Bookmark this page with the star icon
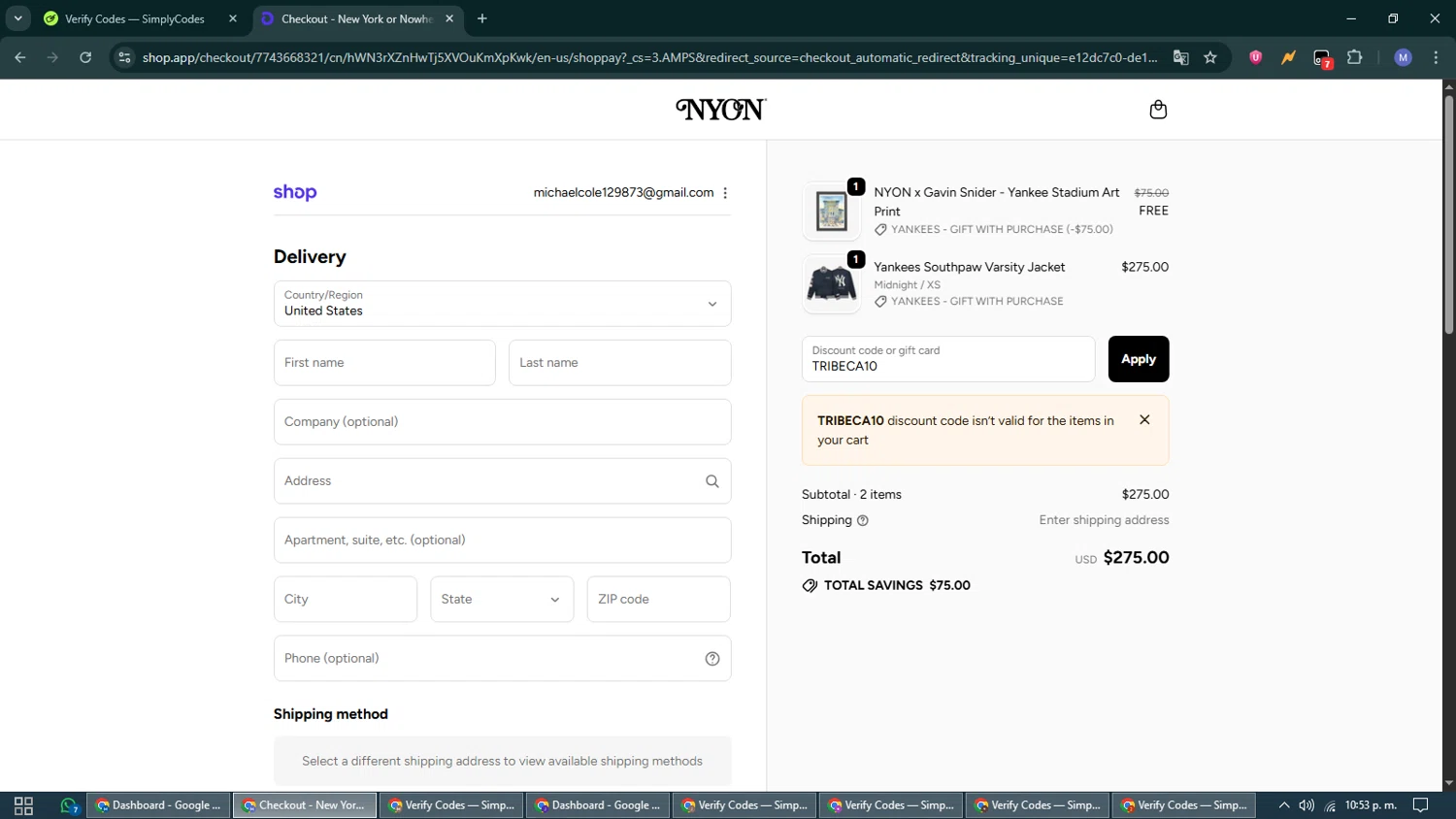The width and height of the screenshot is (1456, 819). pos(1210,57)
